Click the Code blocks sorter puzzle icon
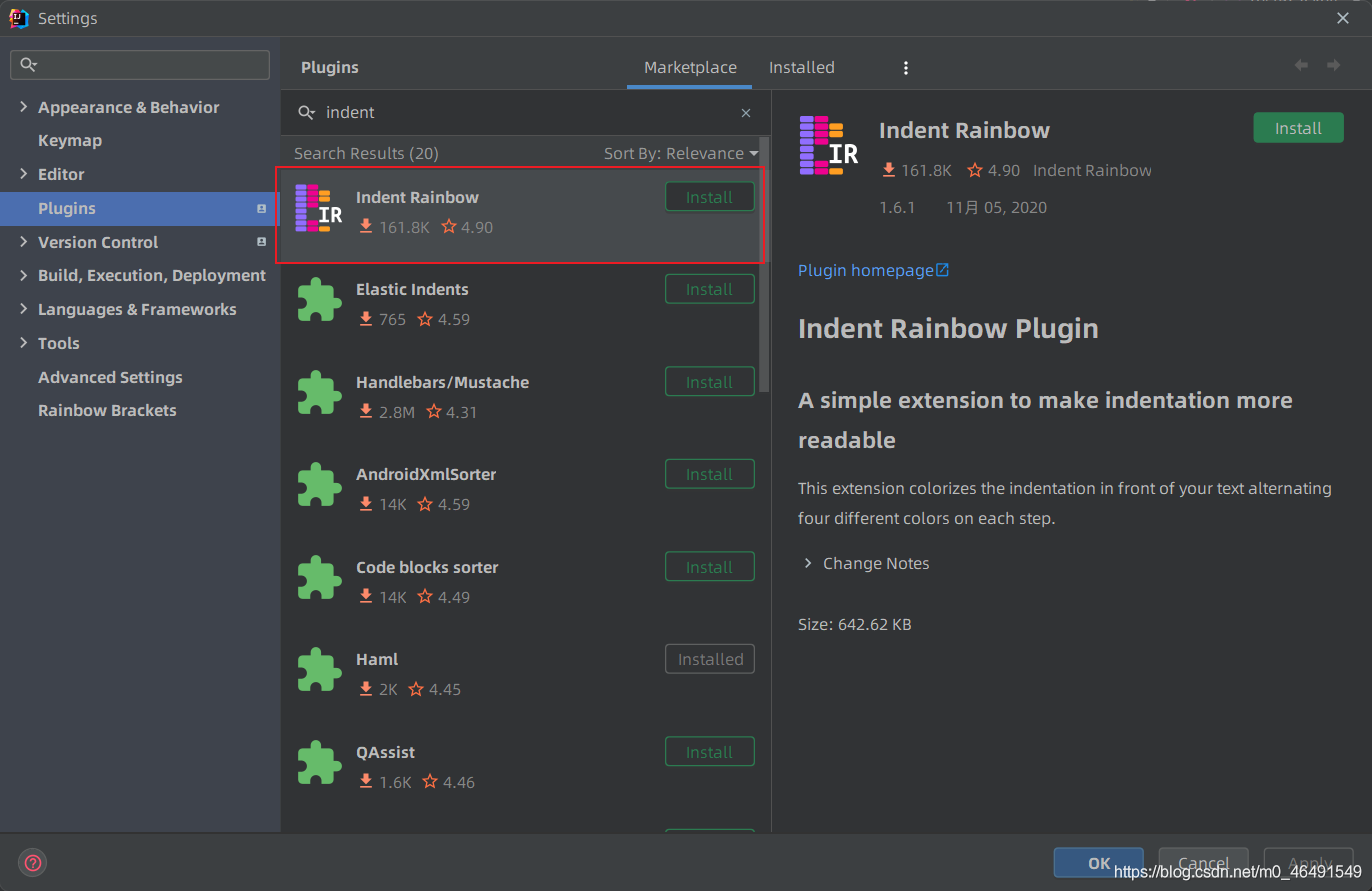 click(x=319, y=578)
